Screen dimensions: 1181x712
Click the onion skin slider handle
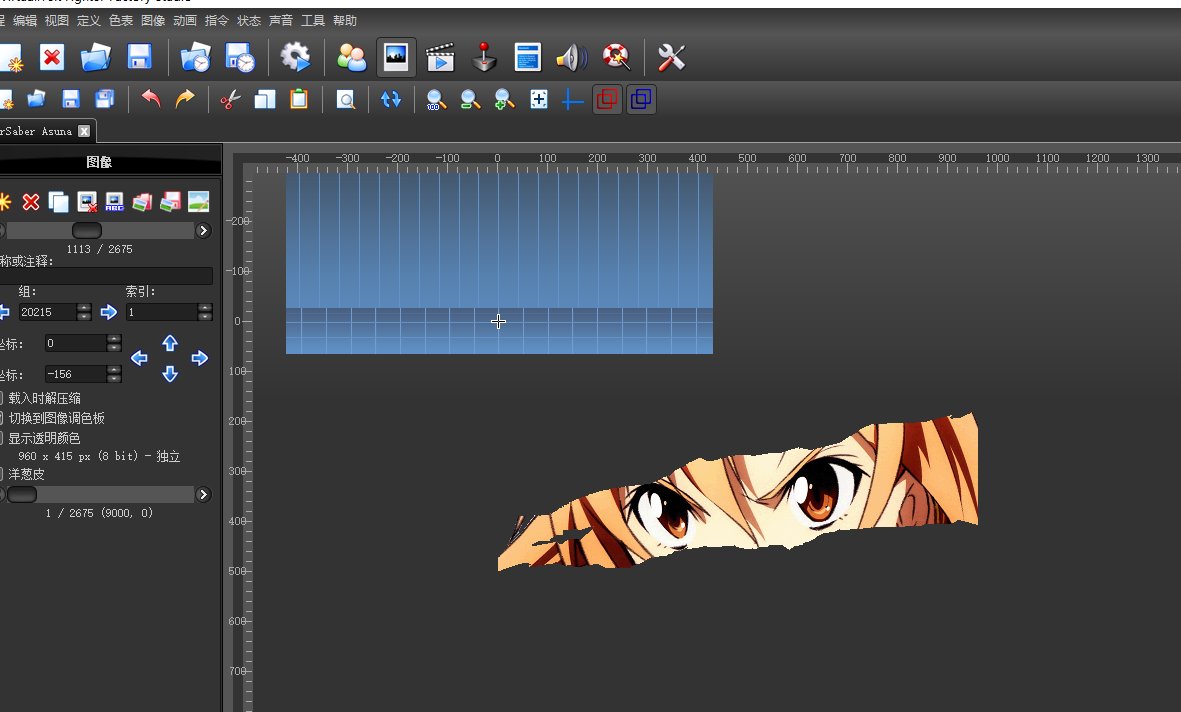22,494
